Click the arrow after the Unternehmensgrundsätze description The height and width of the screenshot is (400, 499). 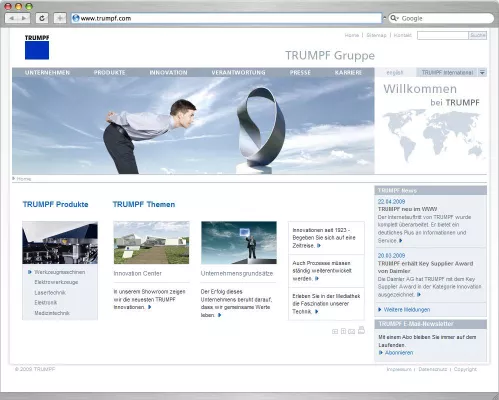click(x=219, y=315)
